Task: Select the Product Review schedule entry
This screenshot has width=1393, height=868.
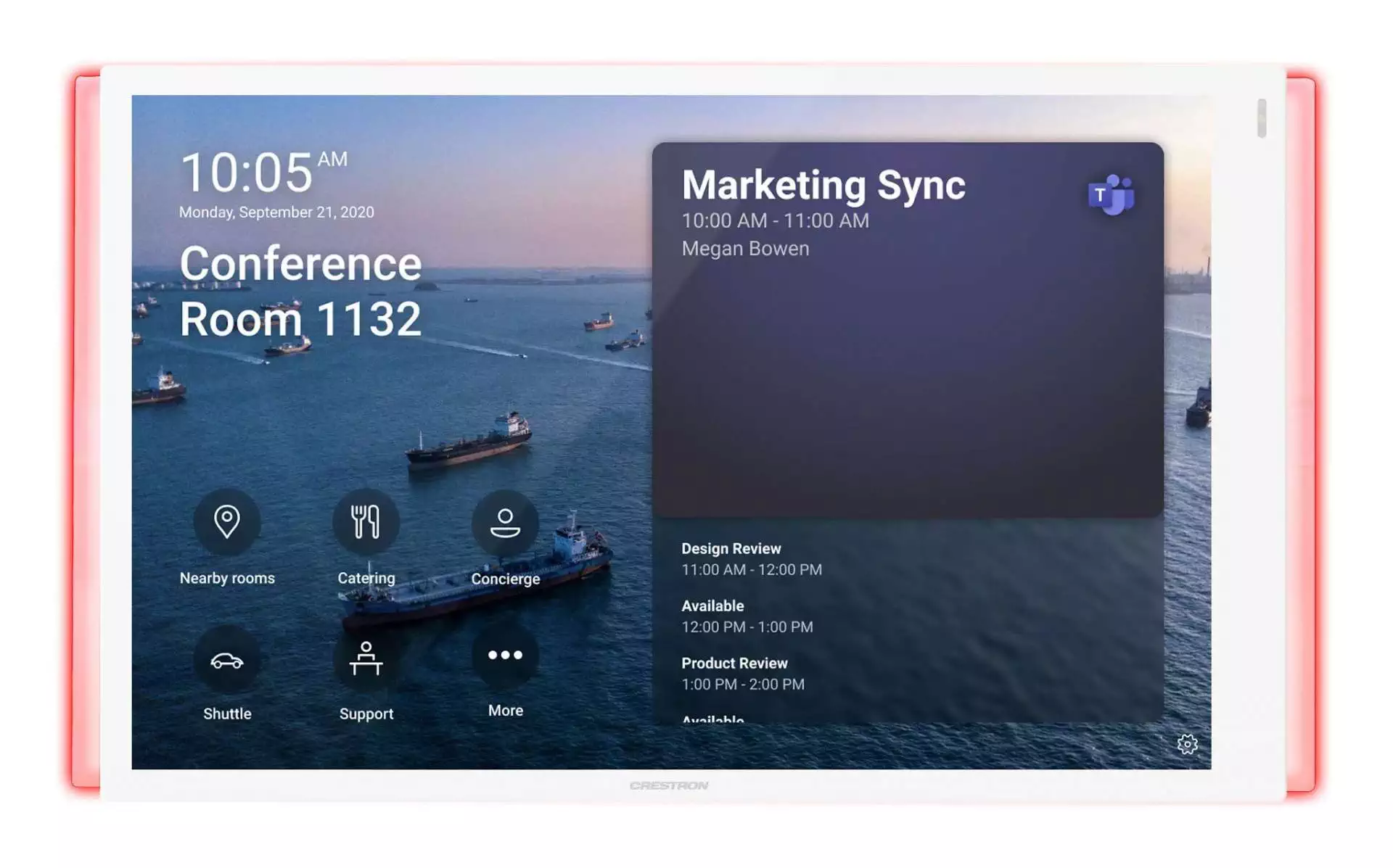Action: click(x=743, y=674)
